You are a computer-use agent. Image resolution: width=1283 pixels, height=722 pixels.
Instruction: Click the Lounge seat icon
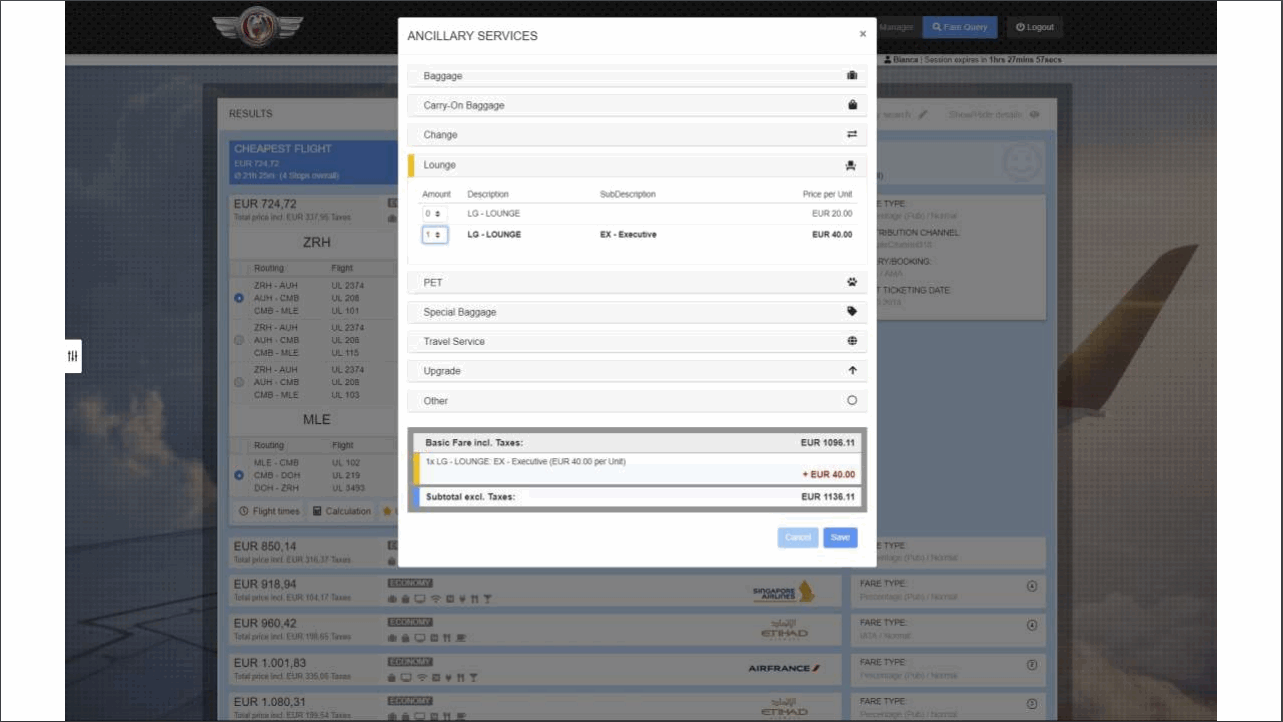pyautogui.click(x=852, y=165)
